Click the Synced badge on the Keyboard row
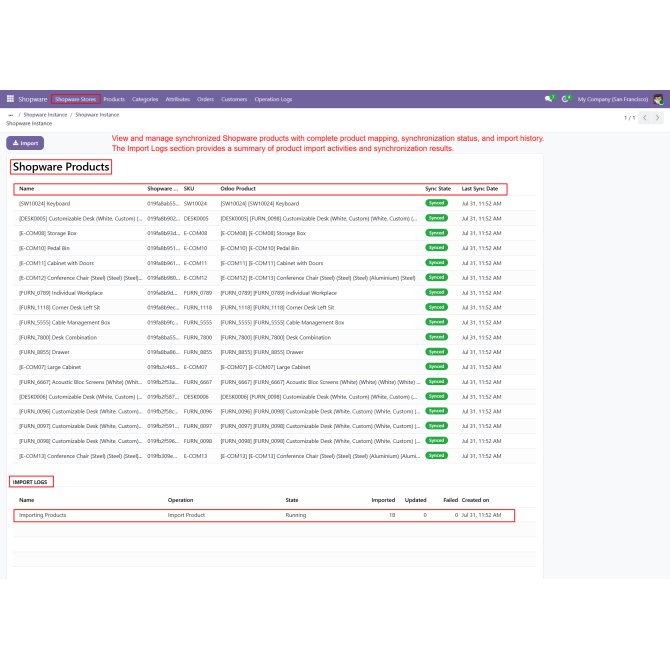Image resolution: width=670 pixels, height=670 pixels. [x=436, y=203]
